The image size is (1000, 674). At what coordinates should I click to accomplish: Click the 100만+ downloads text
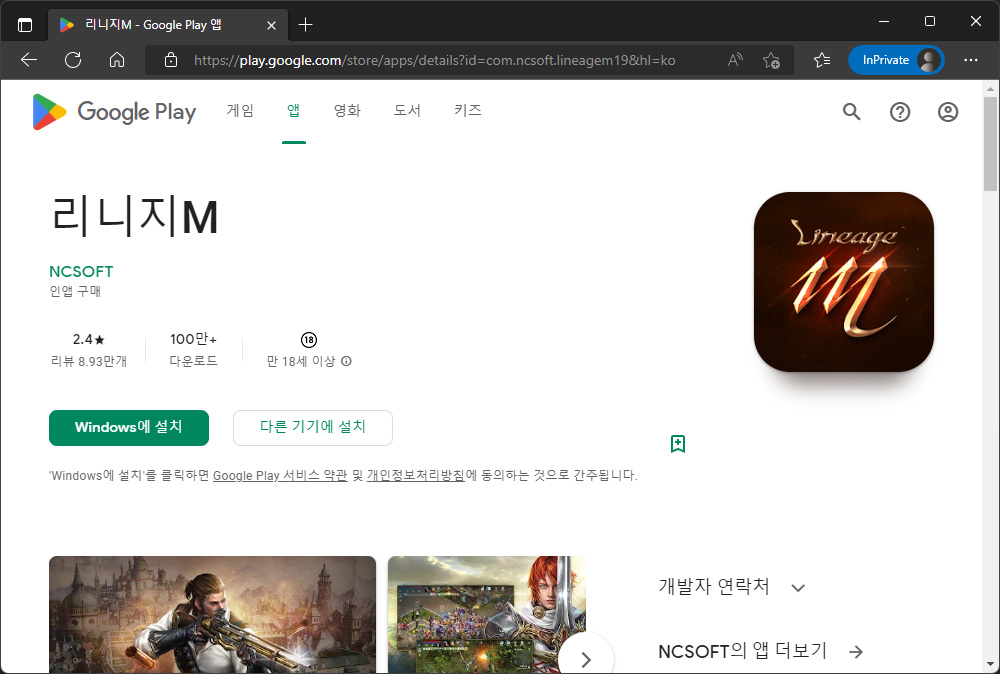click(x=193, y=339)
